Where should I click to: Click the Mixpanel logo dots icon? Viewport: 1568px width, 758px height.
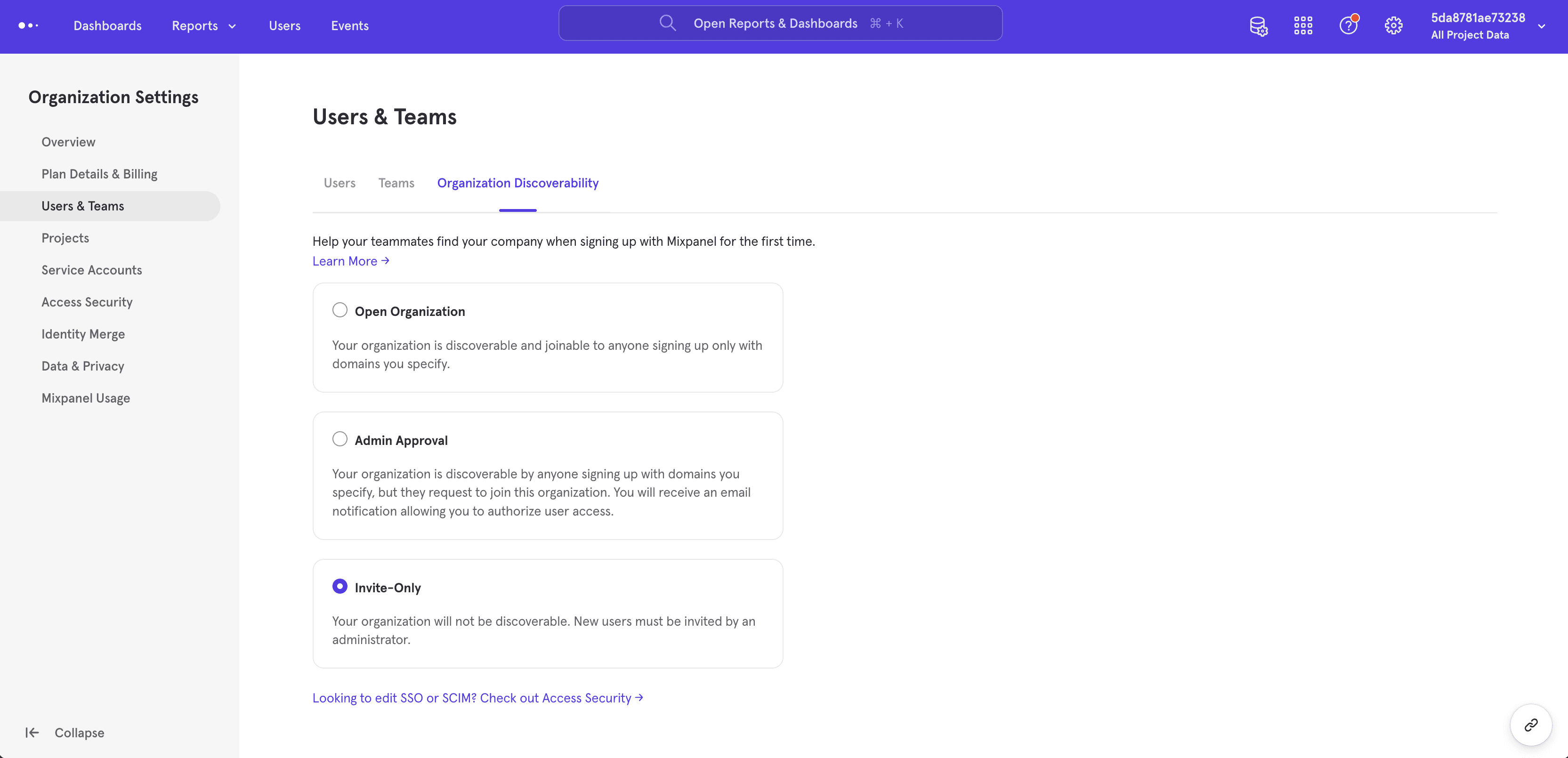click(29, 25)
